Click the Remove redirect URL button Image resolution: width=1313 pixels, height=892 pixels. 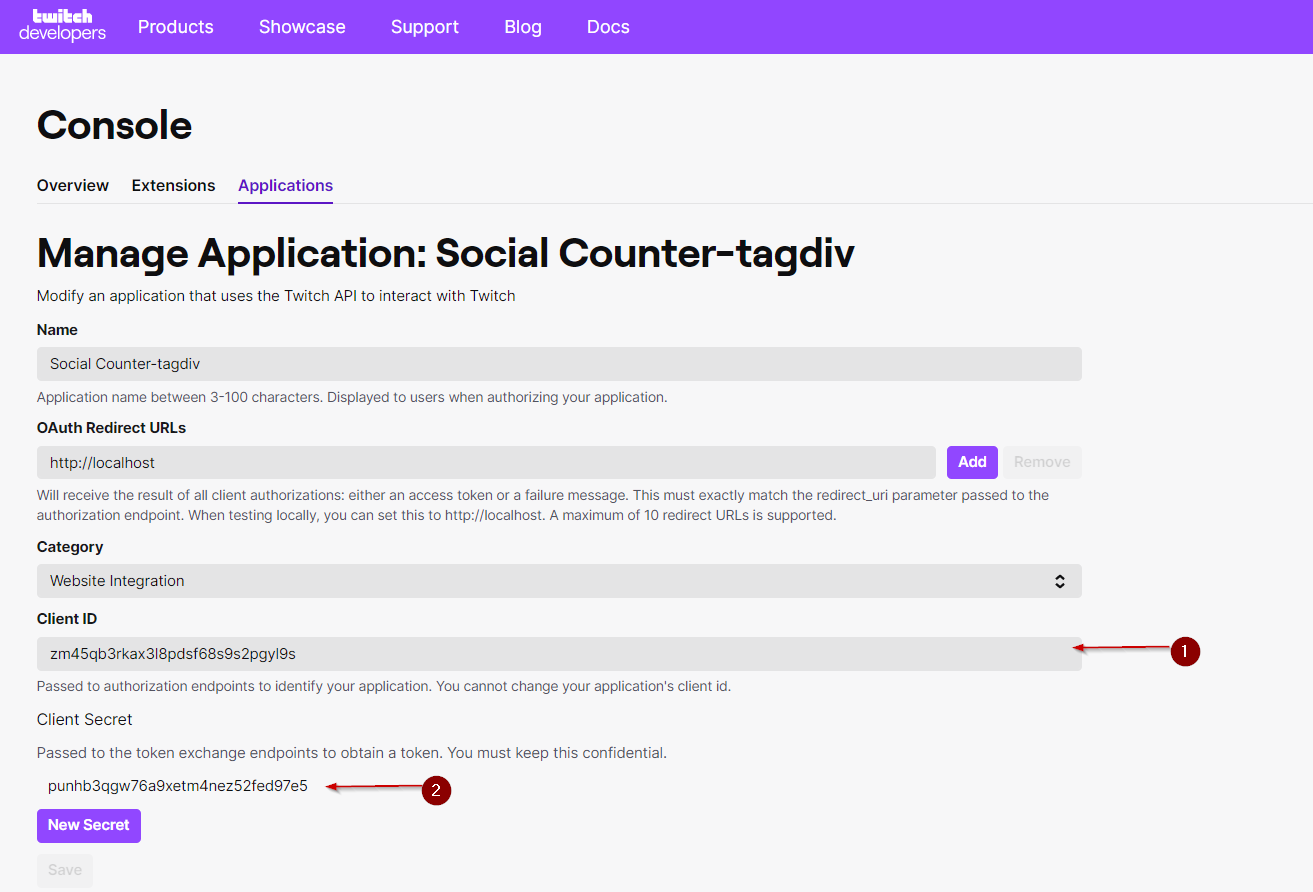[1042, 462]
